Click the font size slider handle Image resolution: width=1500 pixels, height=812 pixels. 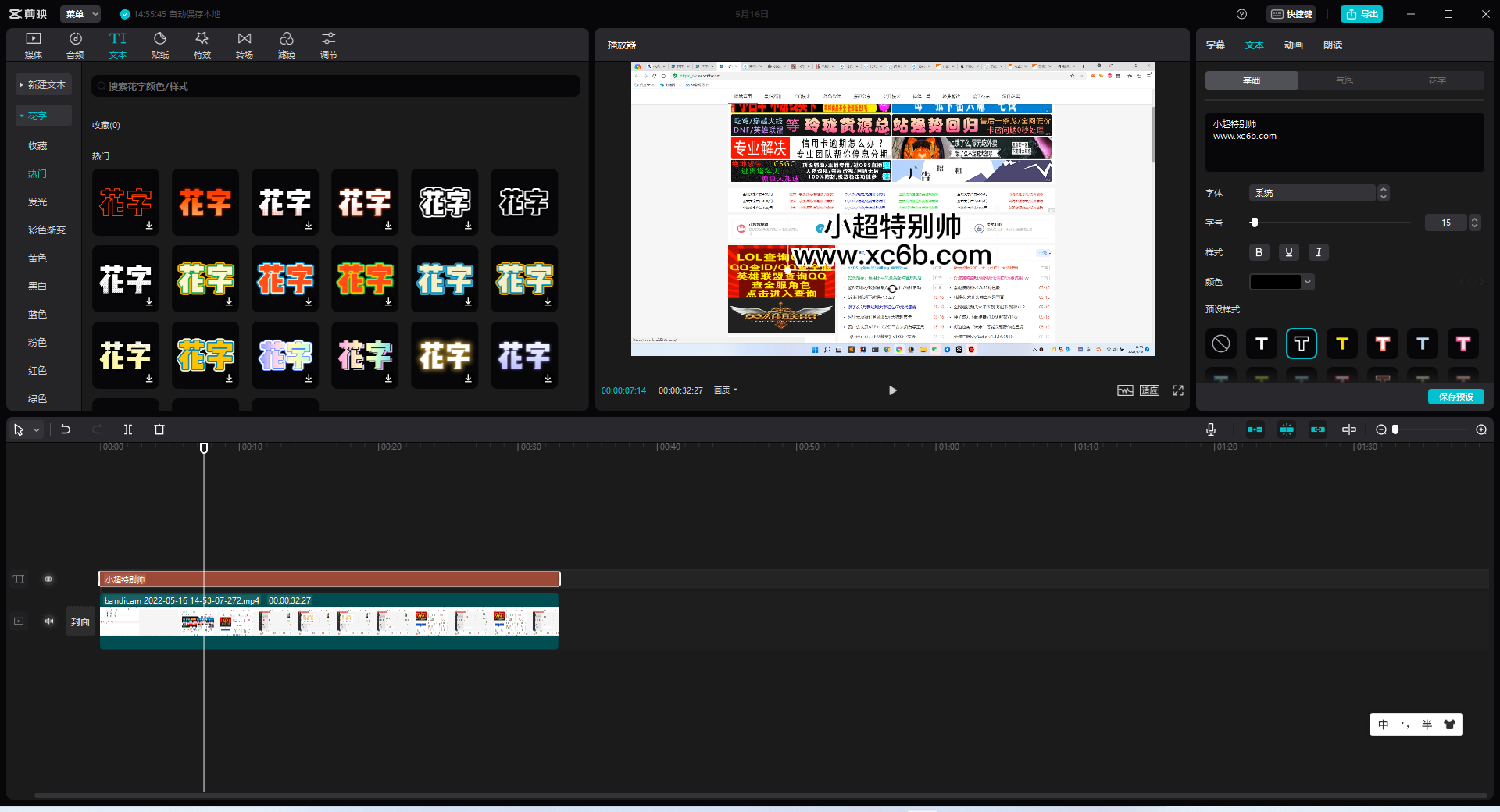coord(1255,223)
